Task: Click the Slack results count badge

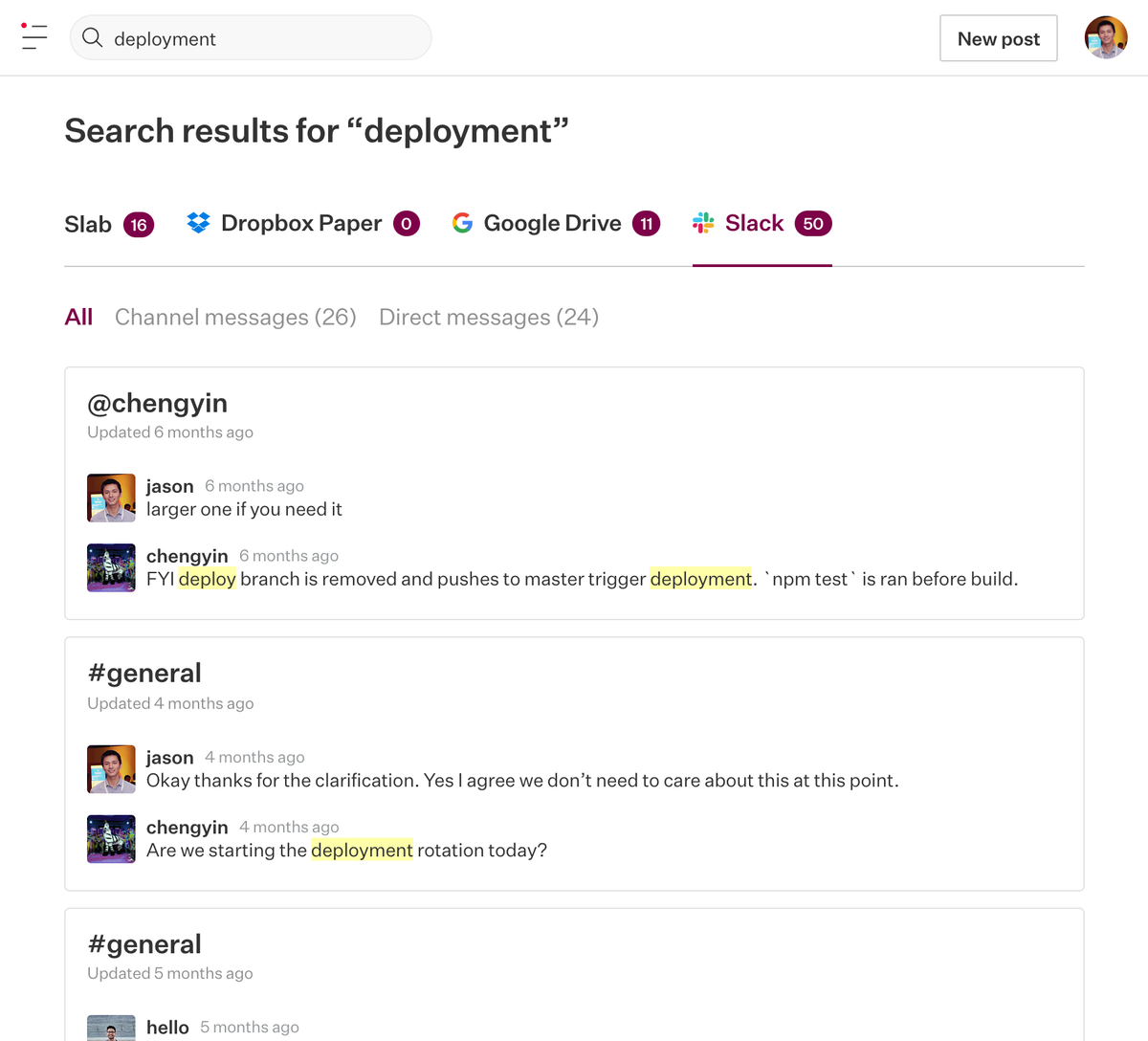Action: click(813, 223)
